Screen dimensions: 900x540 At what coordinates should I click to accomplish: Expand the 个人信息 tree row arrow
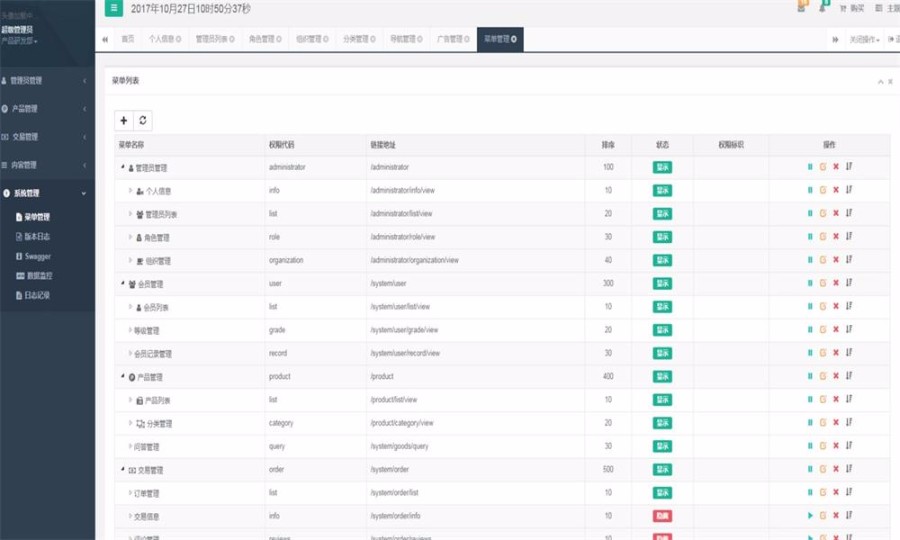coord(130,190)
